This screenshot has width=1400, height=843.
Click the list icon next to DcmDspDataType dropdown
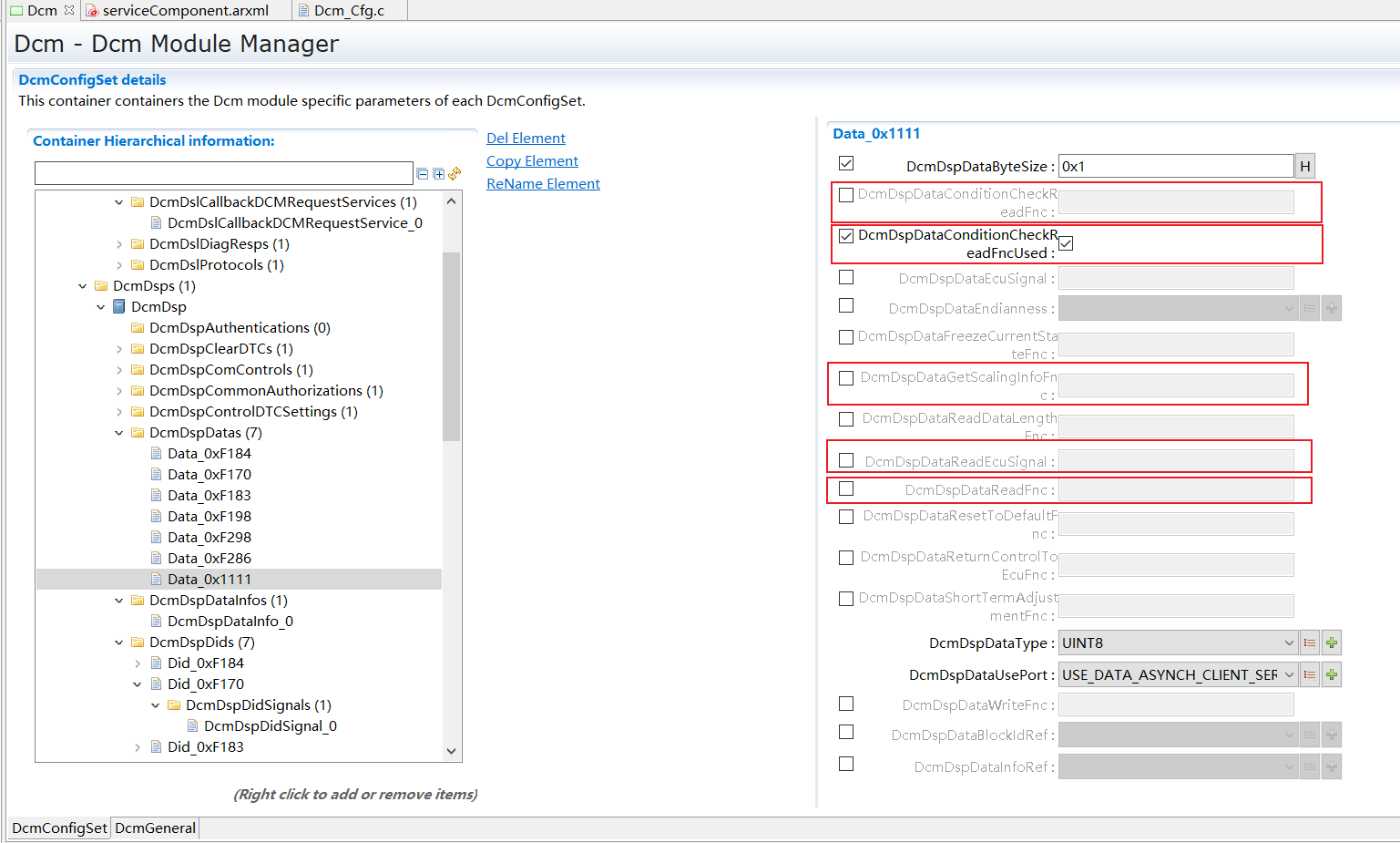[1309, 642]
